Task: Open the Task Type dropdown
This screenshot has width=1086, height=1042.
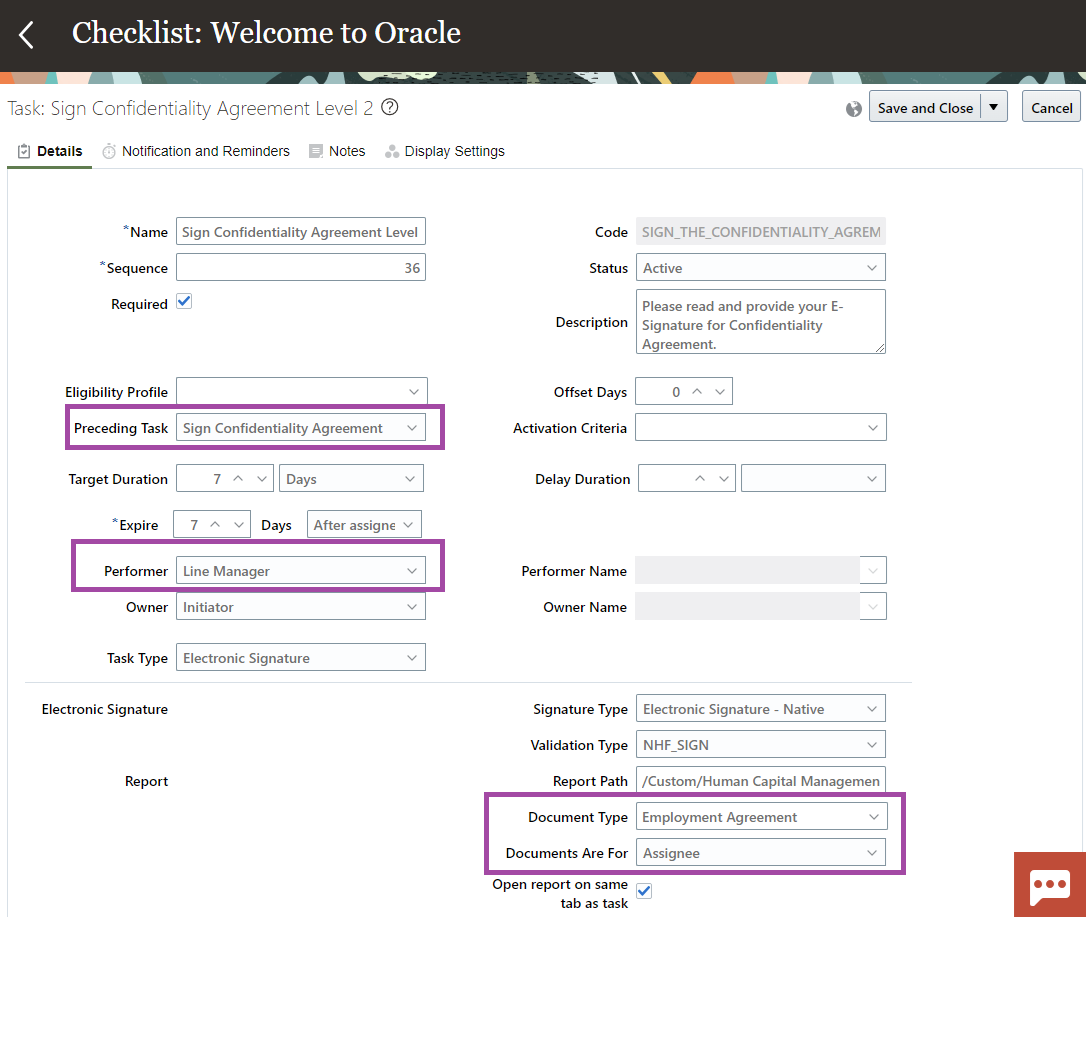Action: tap(301, 657)
